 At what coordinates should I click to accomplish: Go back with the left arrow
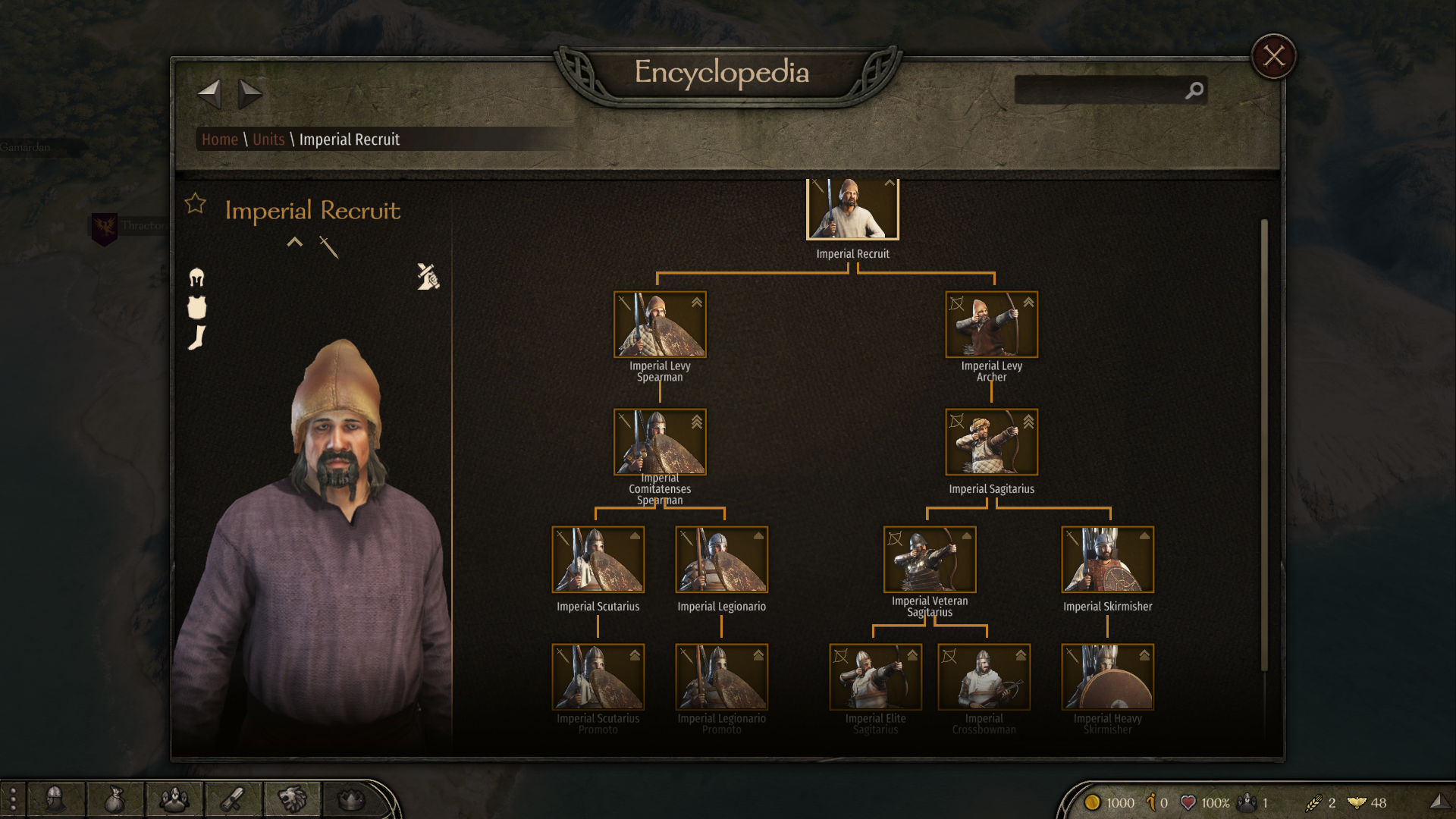[209, 94]
